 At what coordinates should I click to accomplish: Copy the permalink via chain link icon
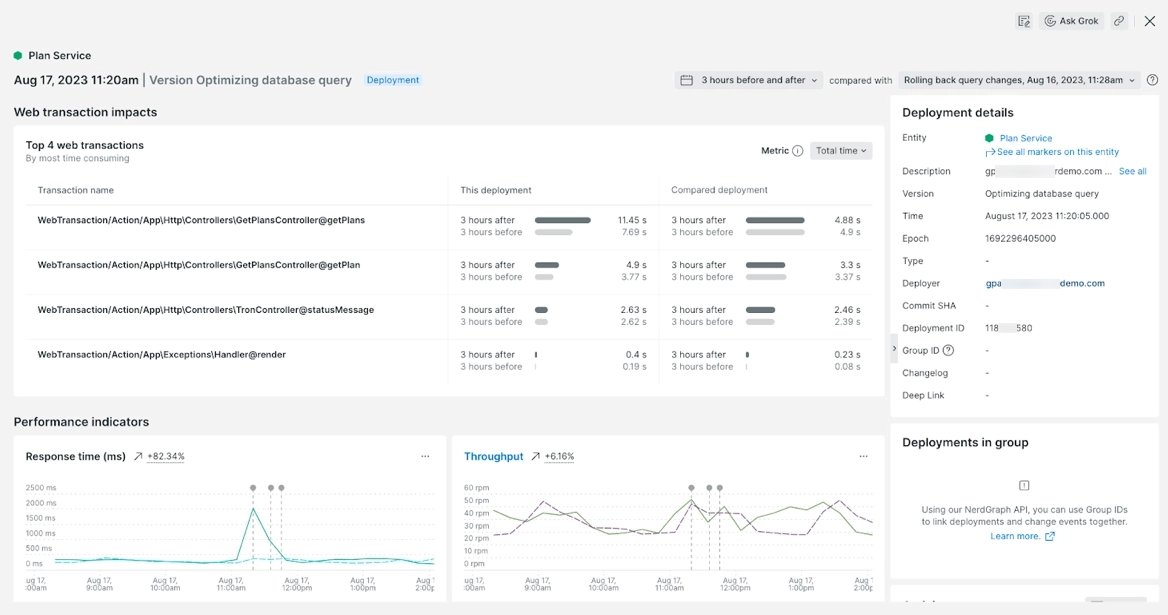tap(1119, 21)
